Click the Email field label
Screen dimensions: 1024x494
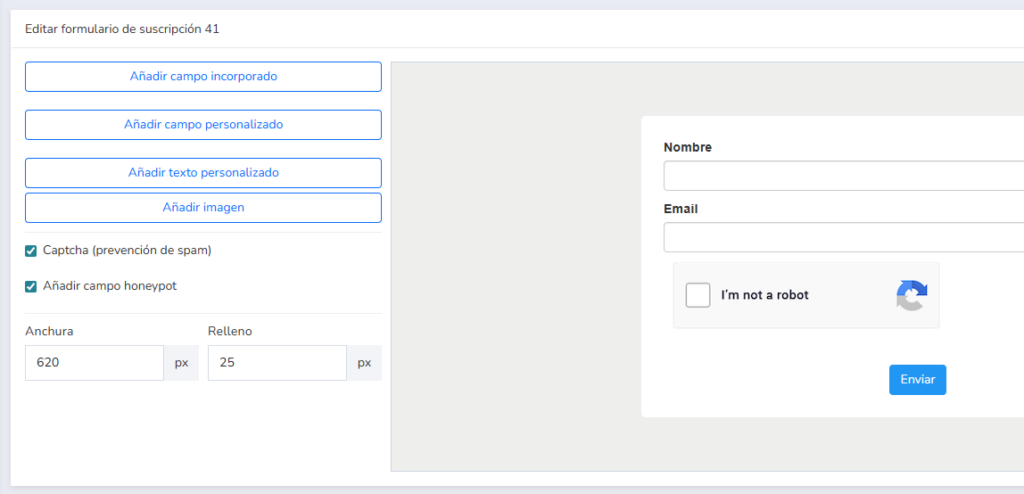point(680,210)
